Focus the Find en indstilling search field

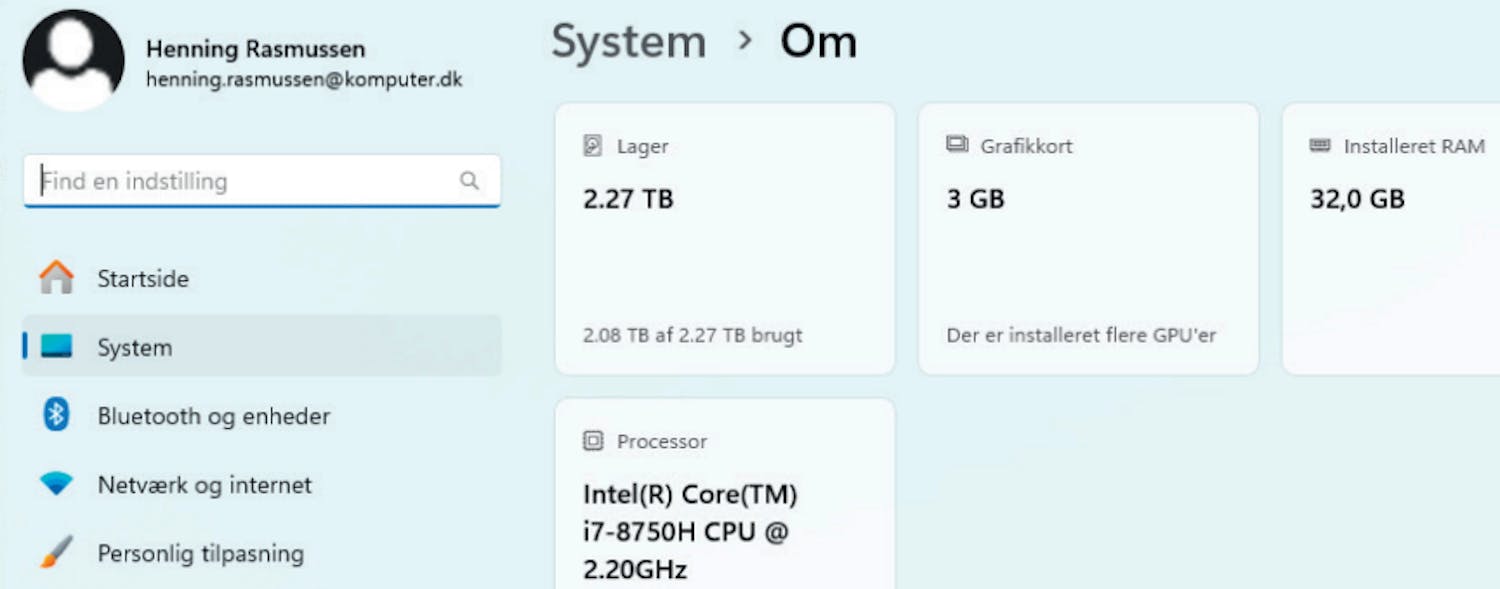click(x=240, y=181)
